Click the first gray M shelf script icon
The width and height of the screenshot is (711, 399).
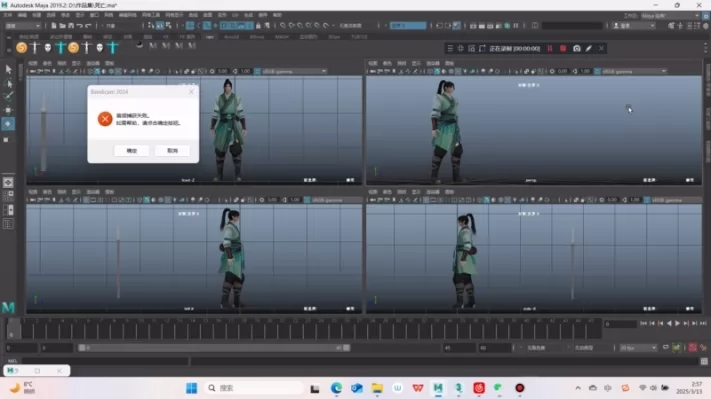point(153,45)
